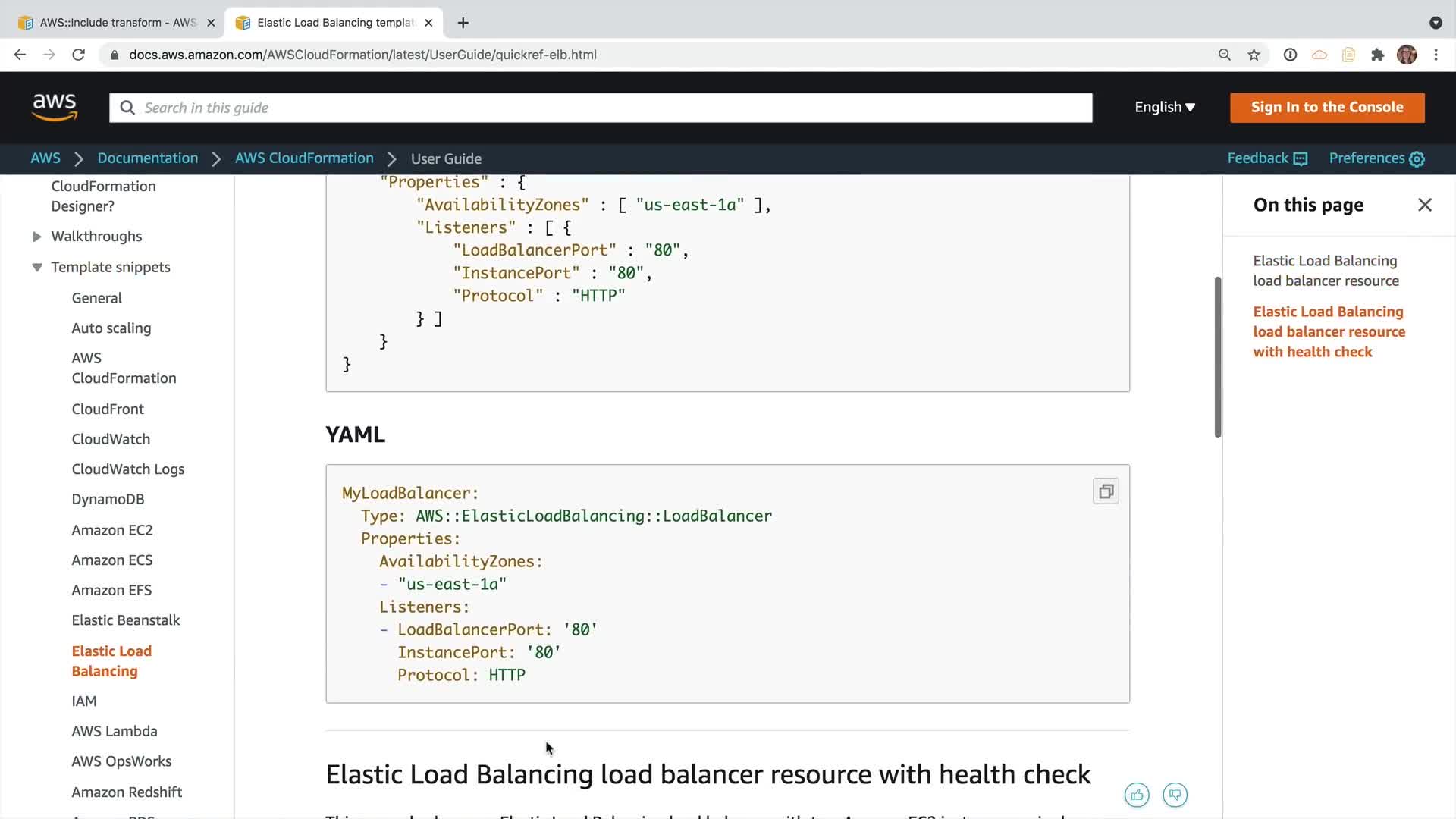Open the English language dropdown
Image resolution: width=1456 pixels, height=819 pixels.
(x=1164, y=107)
